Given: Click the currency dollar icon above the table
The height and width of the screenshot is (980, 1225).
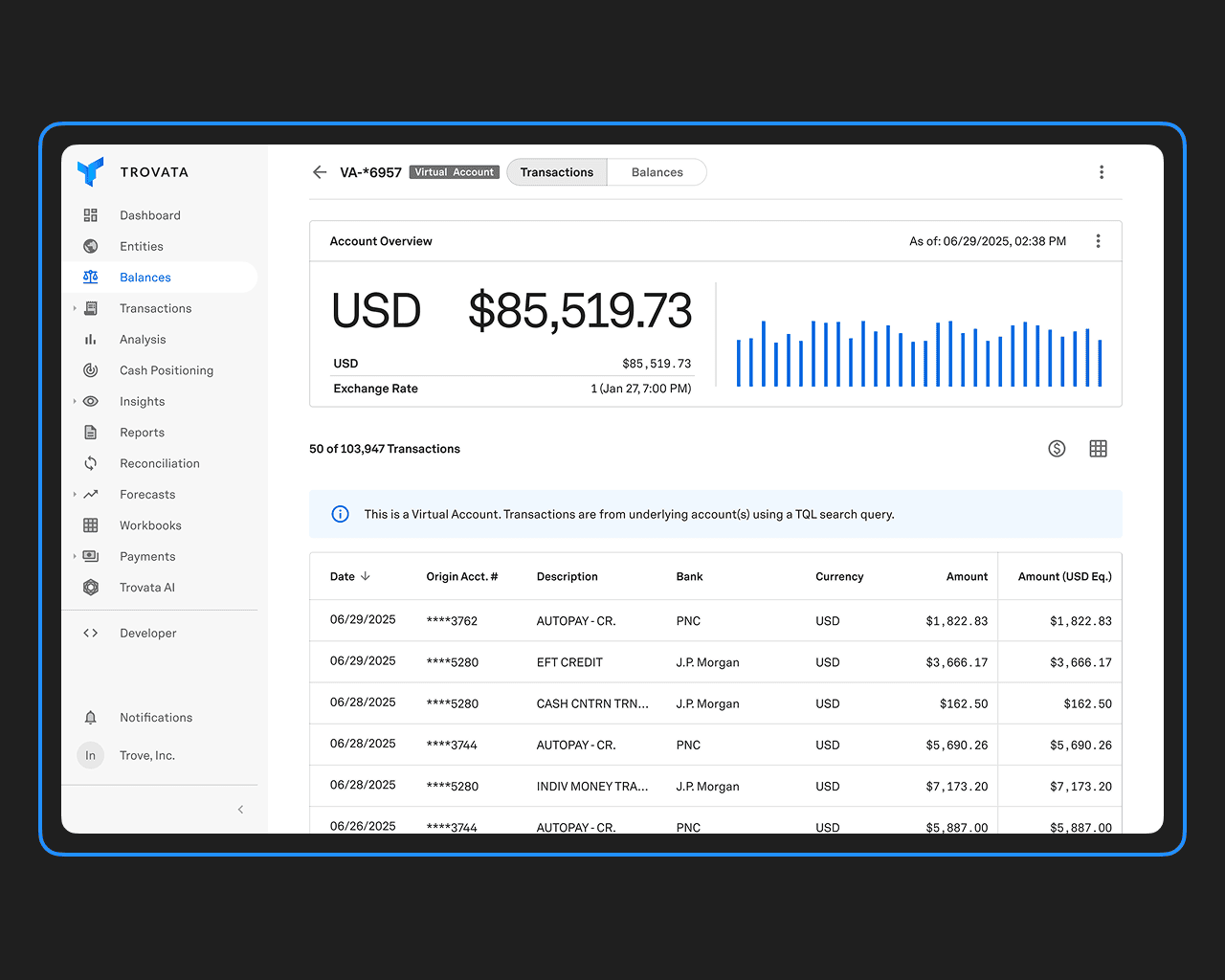Looking at the screenshot, I should (1057, 448).
